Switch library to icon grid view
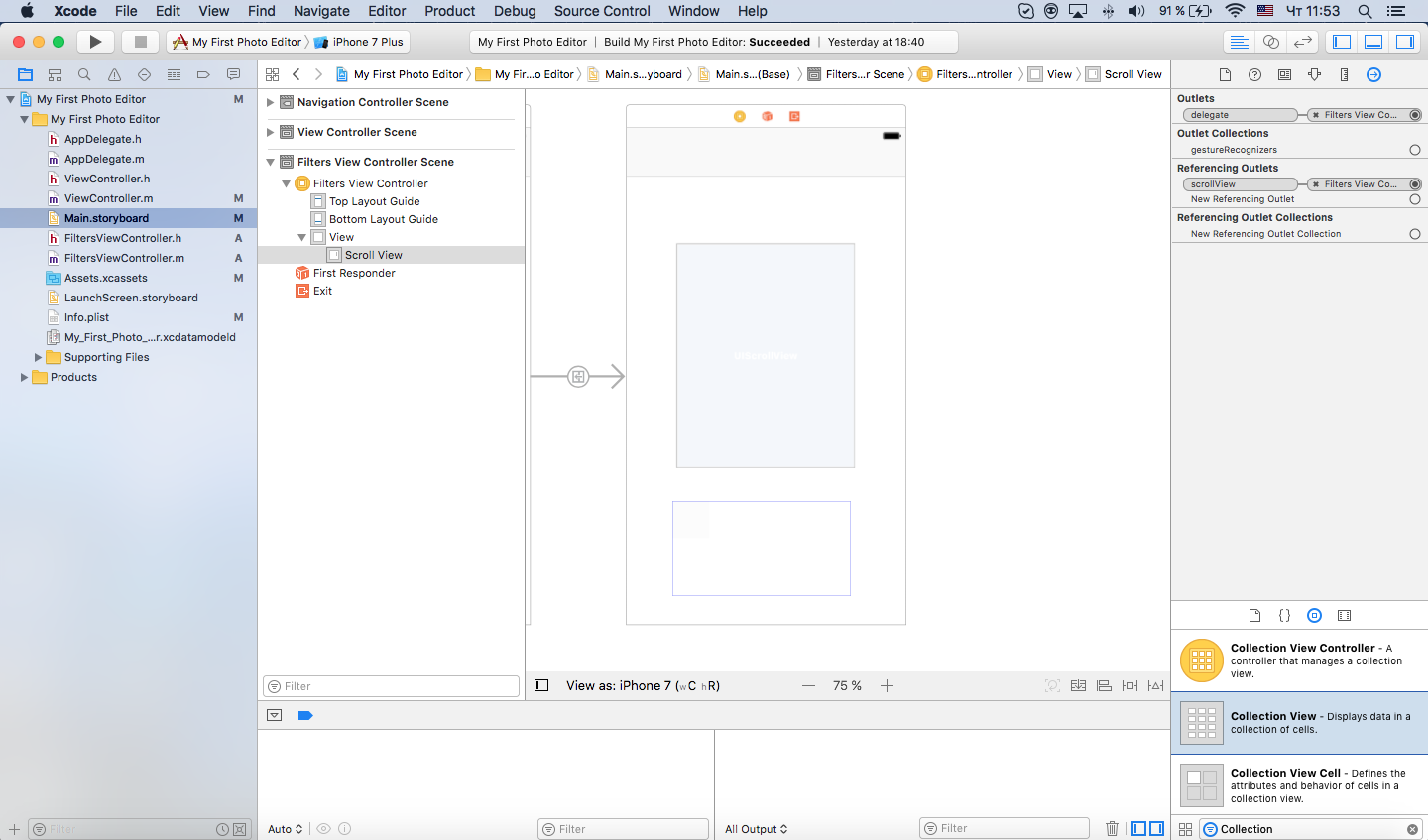 click(x=1185, y=829)
